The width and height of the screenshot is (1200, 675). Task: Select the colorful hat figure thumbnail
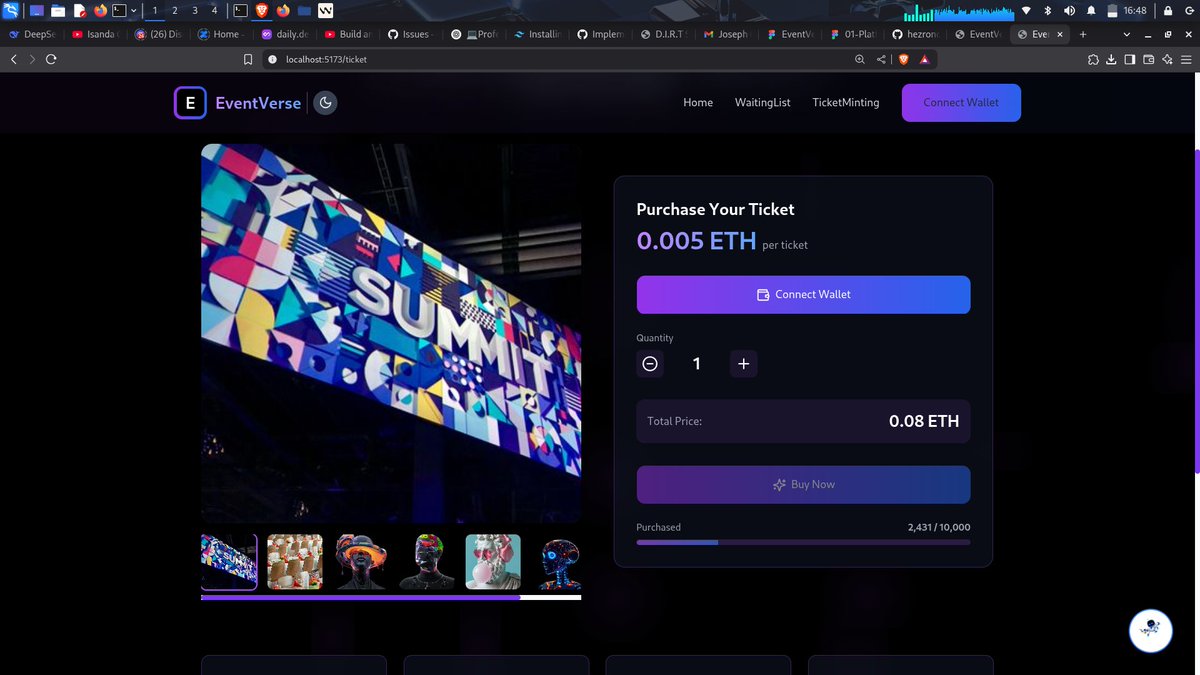pyautogui.click(x=361, y=561)
